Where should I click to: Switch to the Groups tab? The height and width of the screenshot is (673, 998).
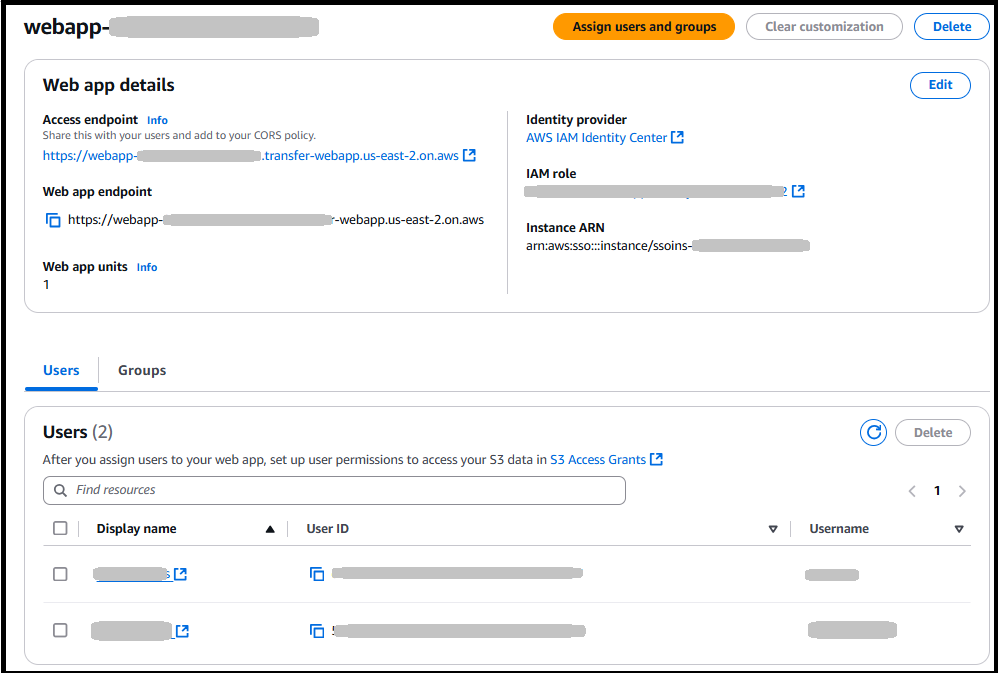(x=141, y=370)
